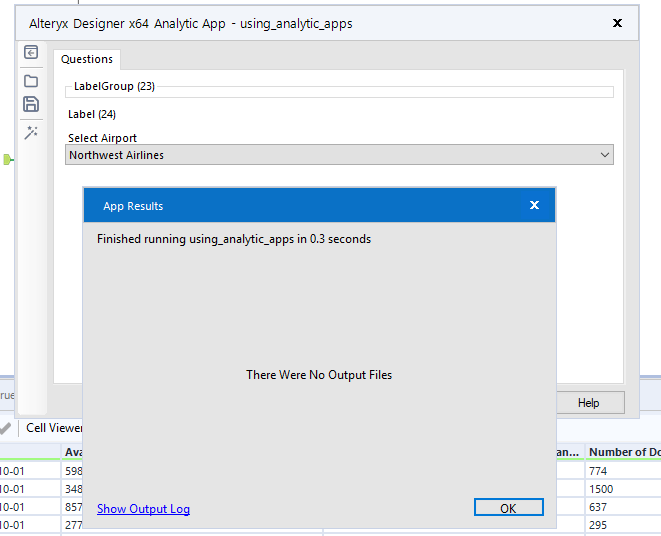This screenshot has width=661, height=536.
Task: Confirm results with the OK button
Action: click(x=508, y=507)
